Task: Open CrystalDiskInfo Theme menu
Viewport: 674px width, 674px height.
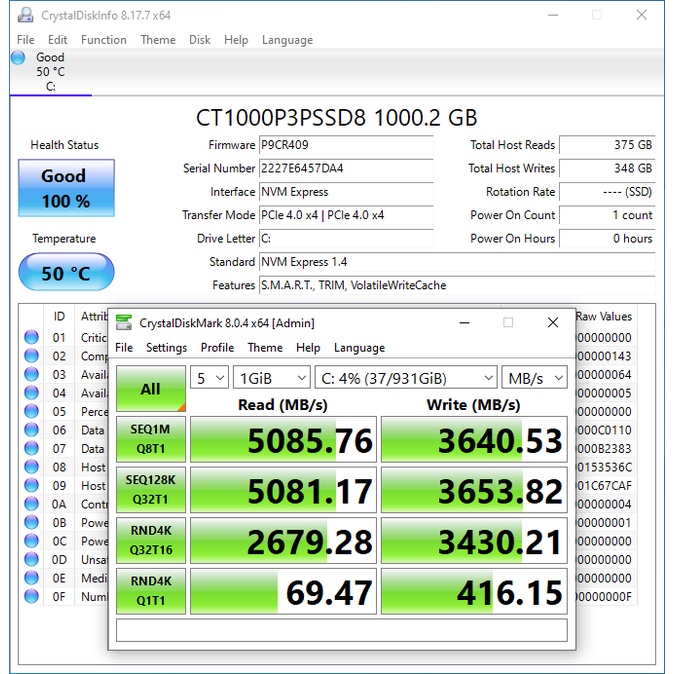Action: [x=158, y=40]
